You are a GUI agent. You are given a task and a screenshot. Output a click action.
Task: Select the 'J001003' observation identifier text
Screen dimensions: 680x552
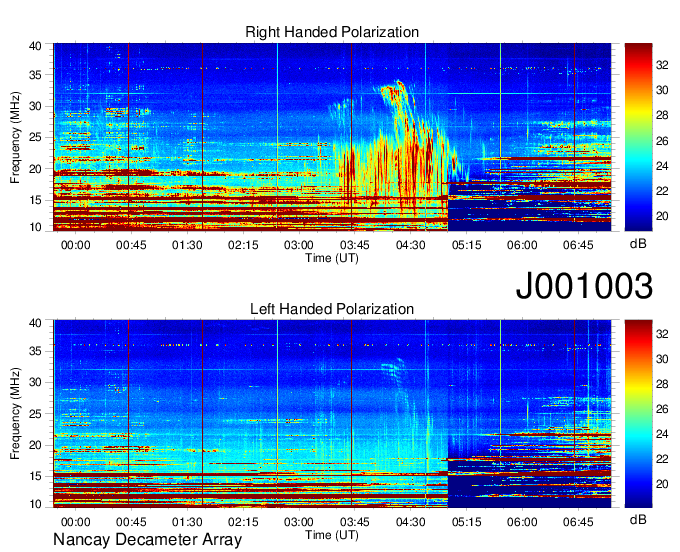pos(584,285)
